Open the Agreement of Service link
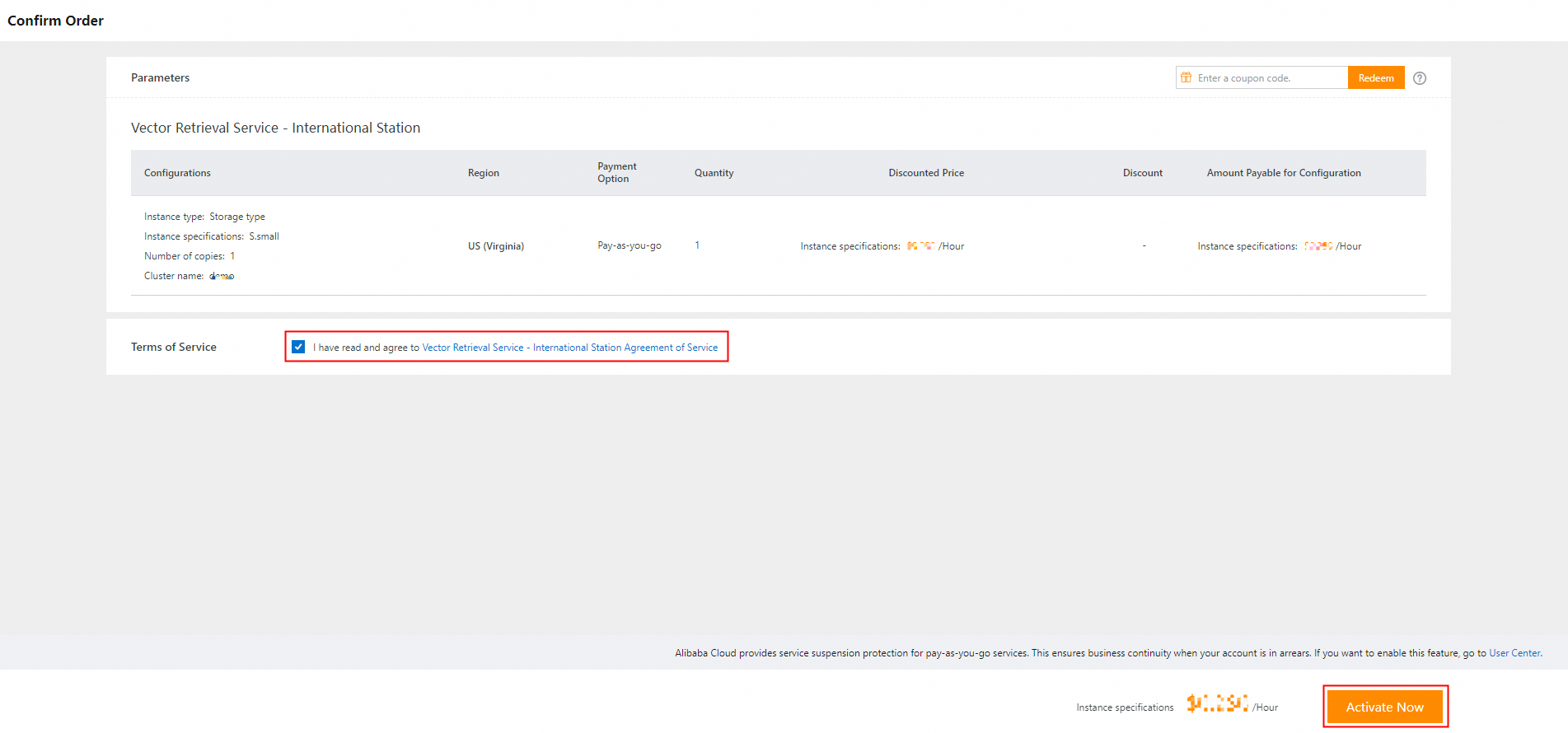 coord(570,348)
